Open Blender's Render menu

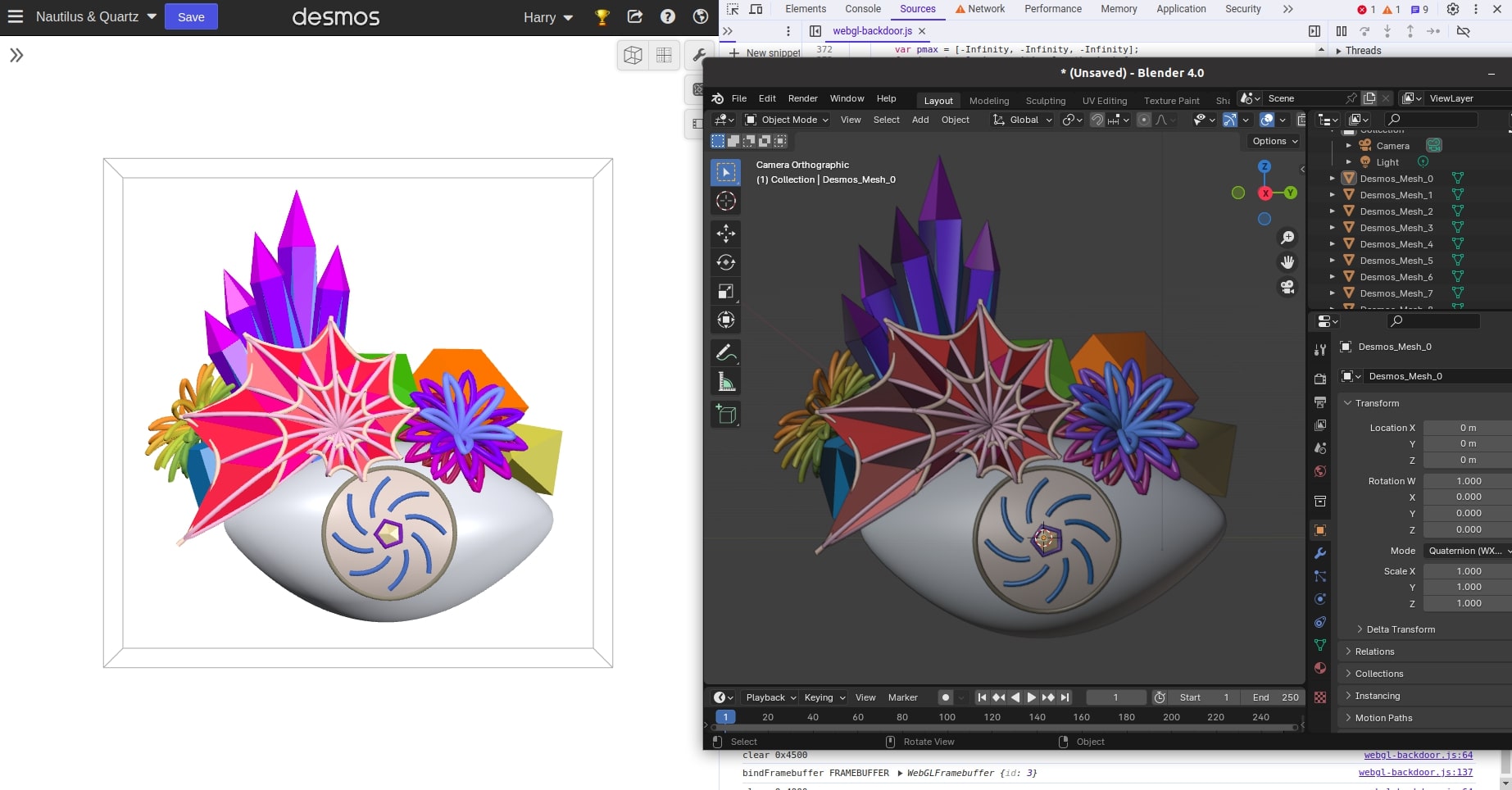(x=803, y=98)
